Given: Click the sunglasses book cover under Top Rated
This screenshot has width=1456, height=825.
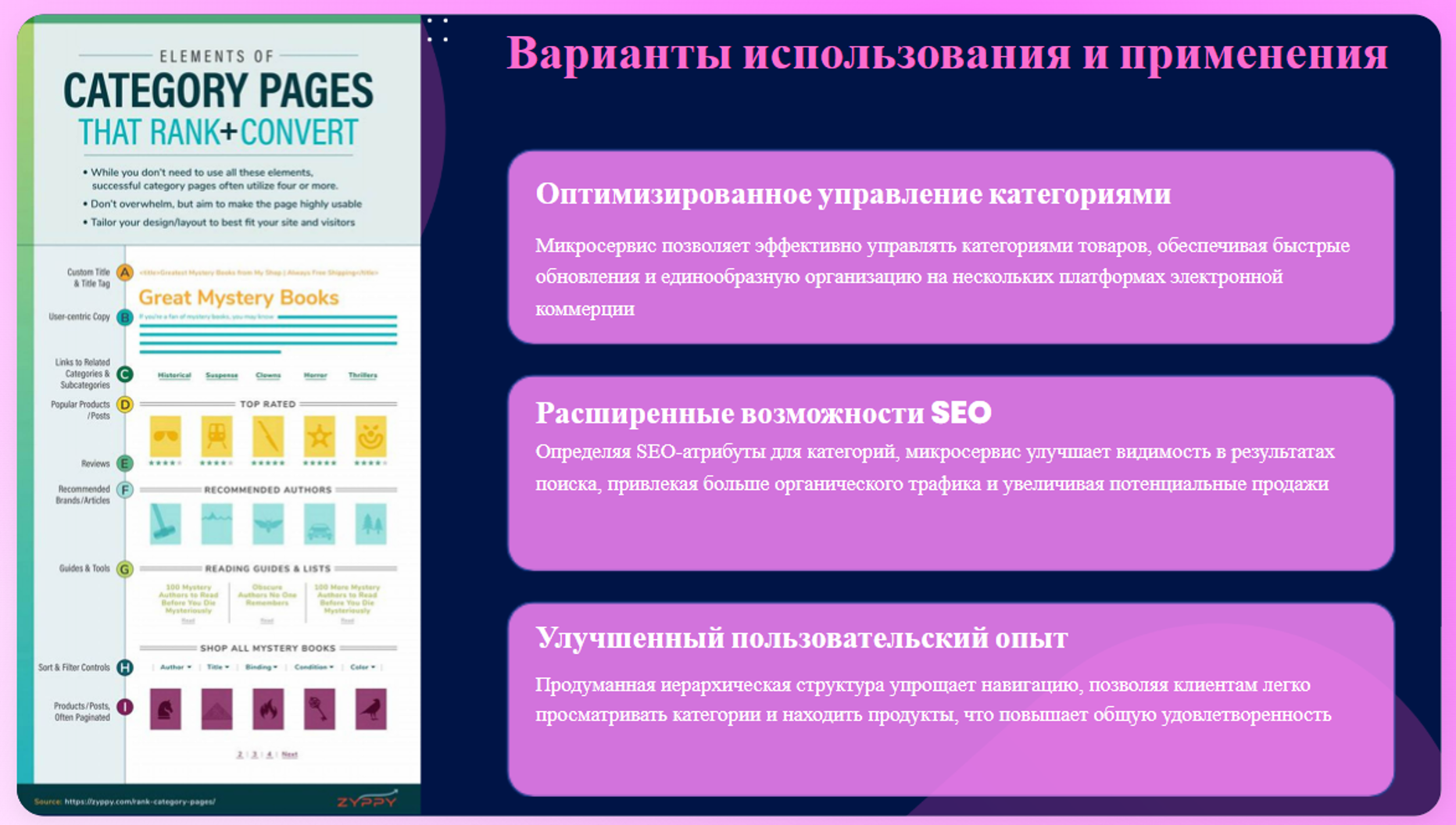Looking at the screenshot, I should [x=165, y=436].
